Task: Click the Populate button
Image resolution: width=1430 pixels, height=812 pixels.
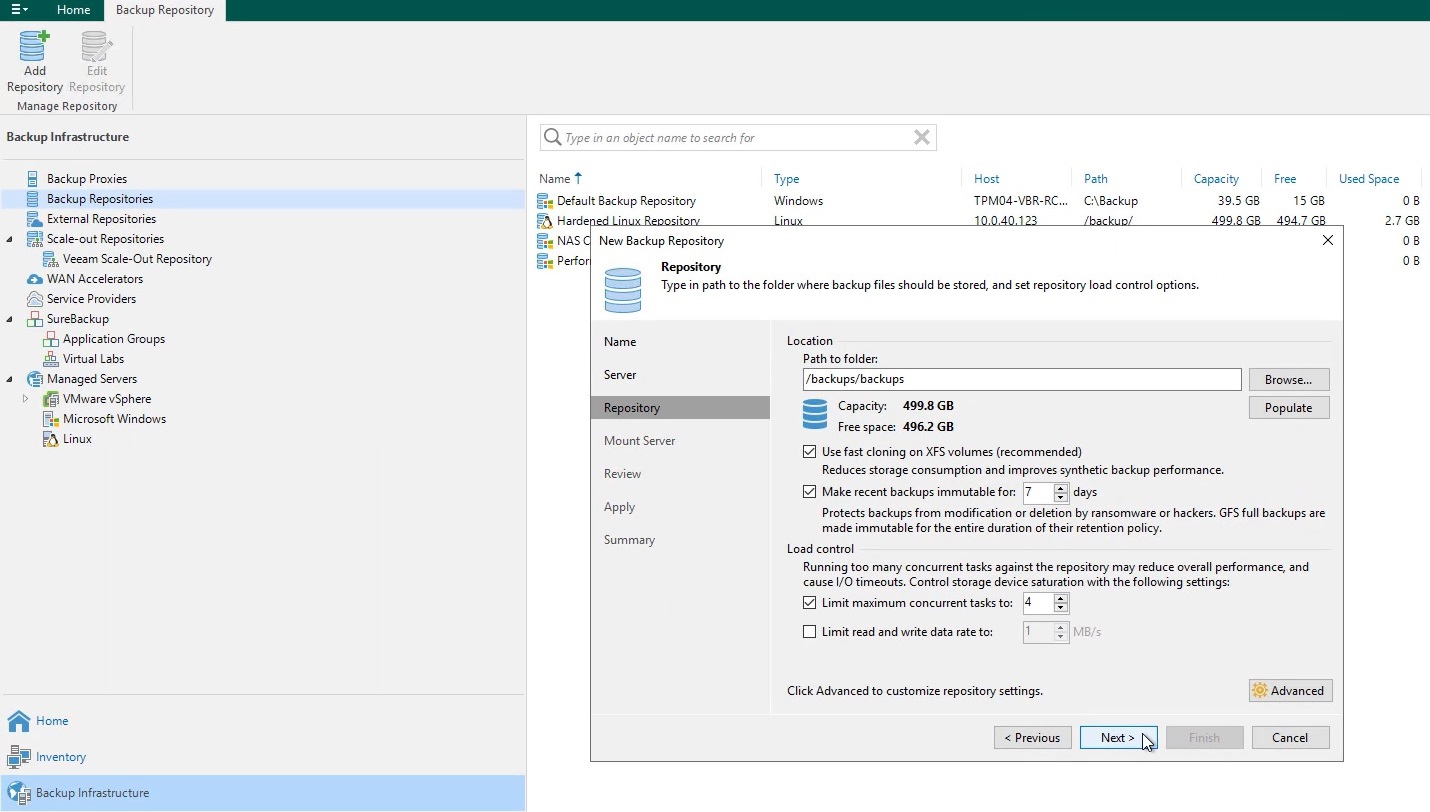Action: click(1288, 408)
